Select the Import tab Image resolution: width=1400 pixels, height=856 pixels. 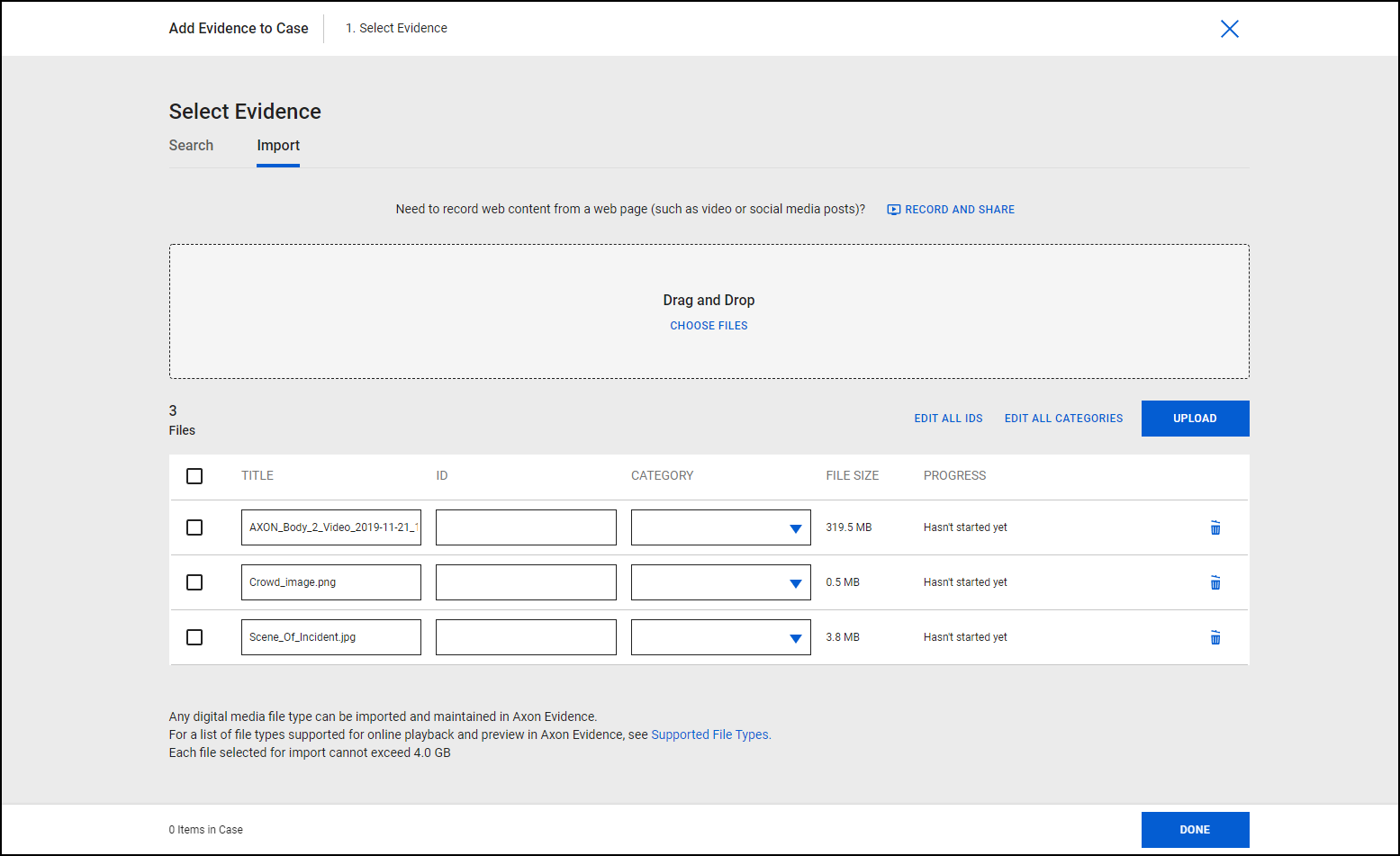pos(278,145)
